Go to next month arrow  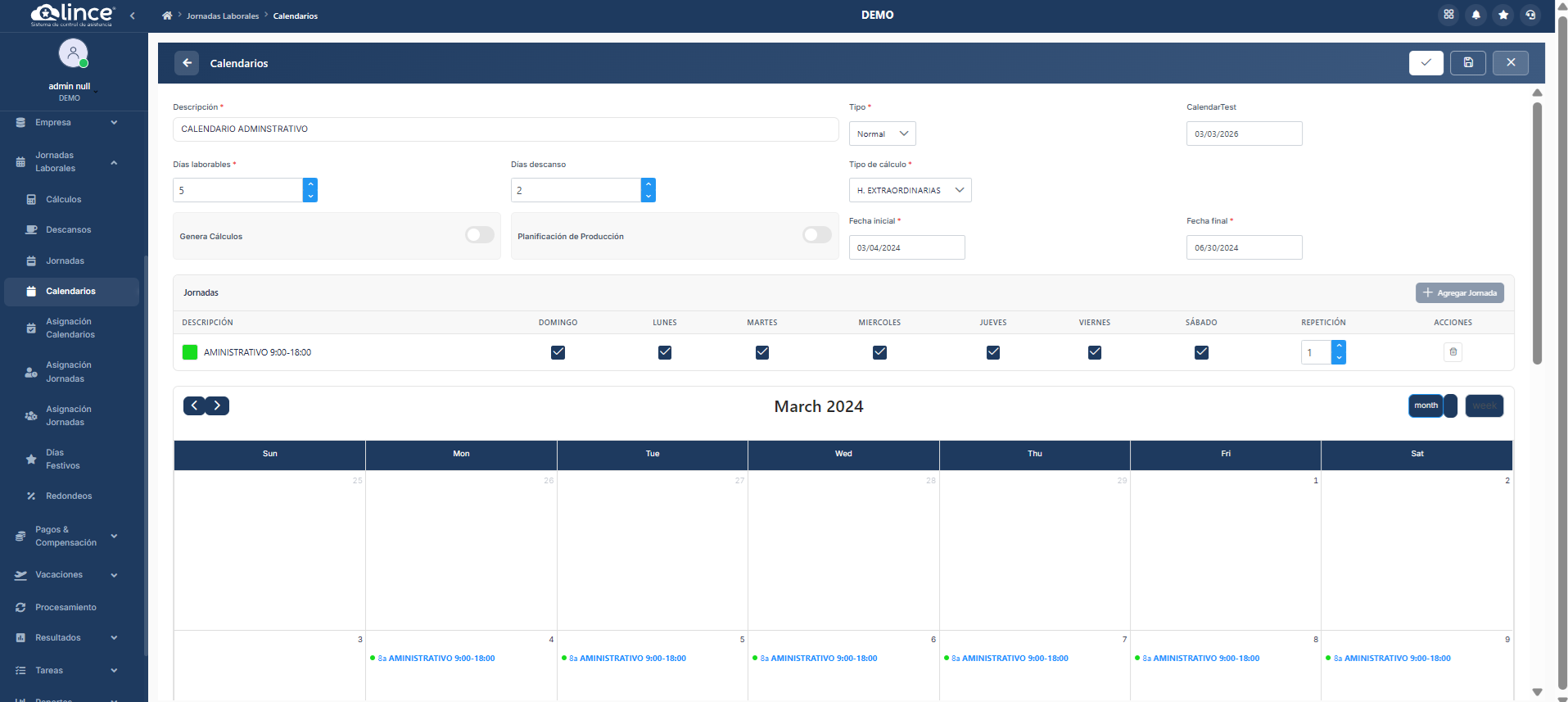pyautogui.click(x=217, y=405)
